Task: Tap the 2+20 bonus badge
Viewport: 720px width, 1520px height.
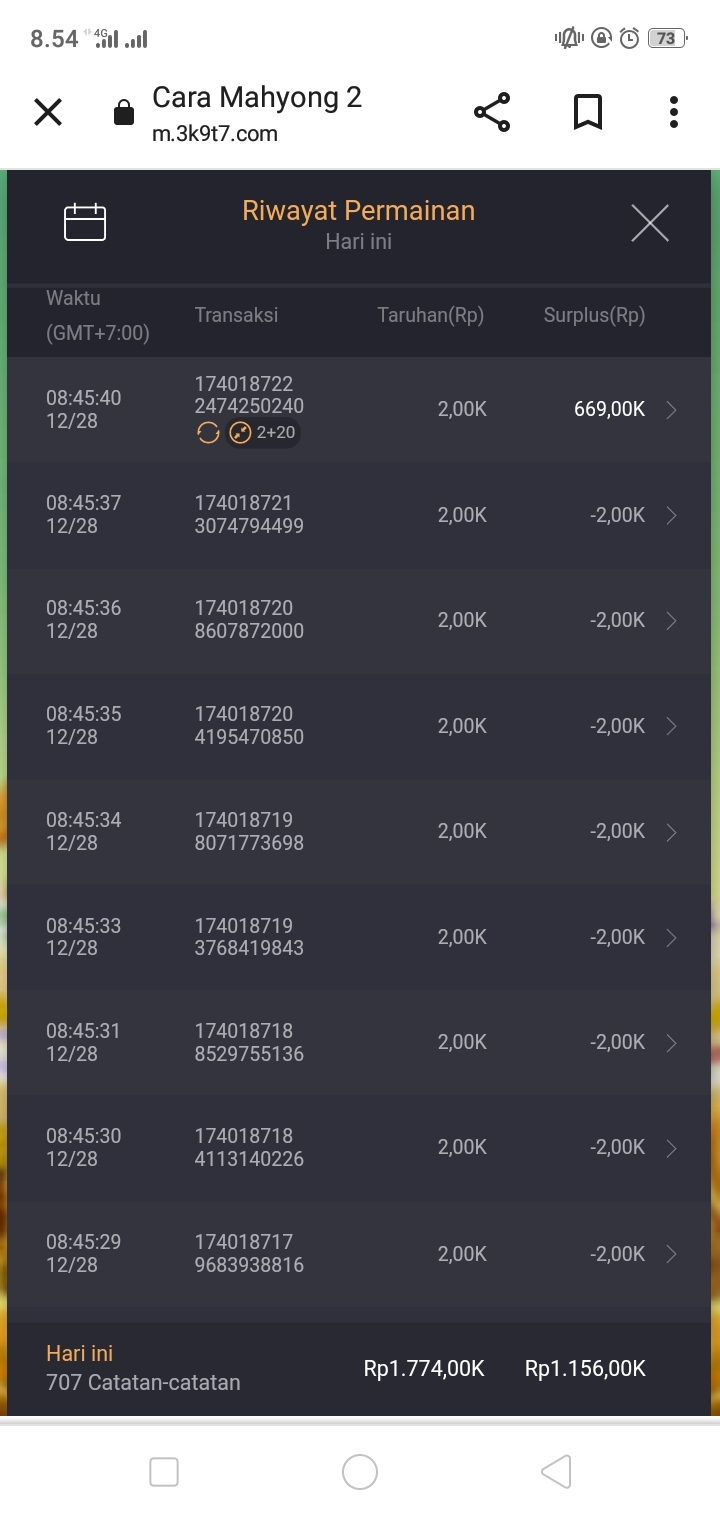Action: point(264,433)
